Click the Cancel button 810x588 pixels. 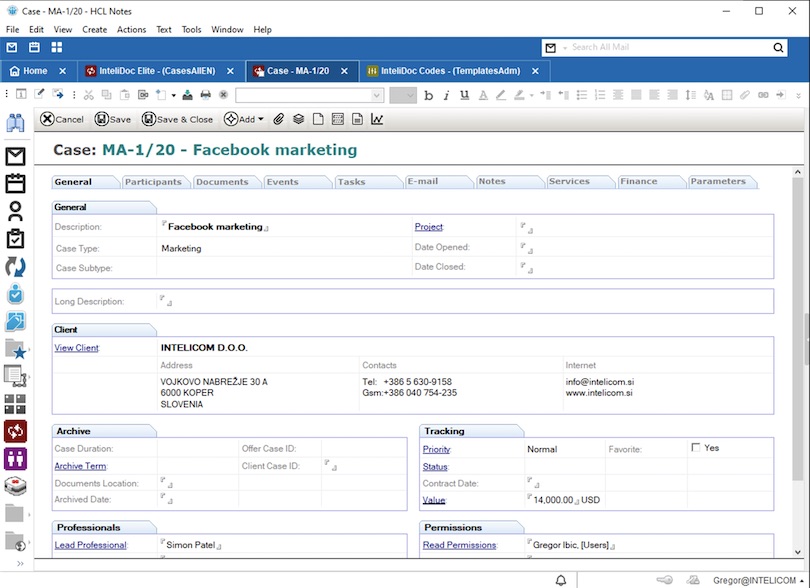point(62,119)
